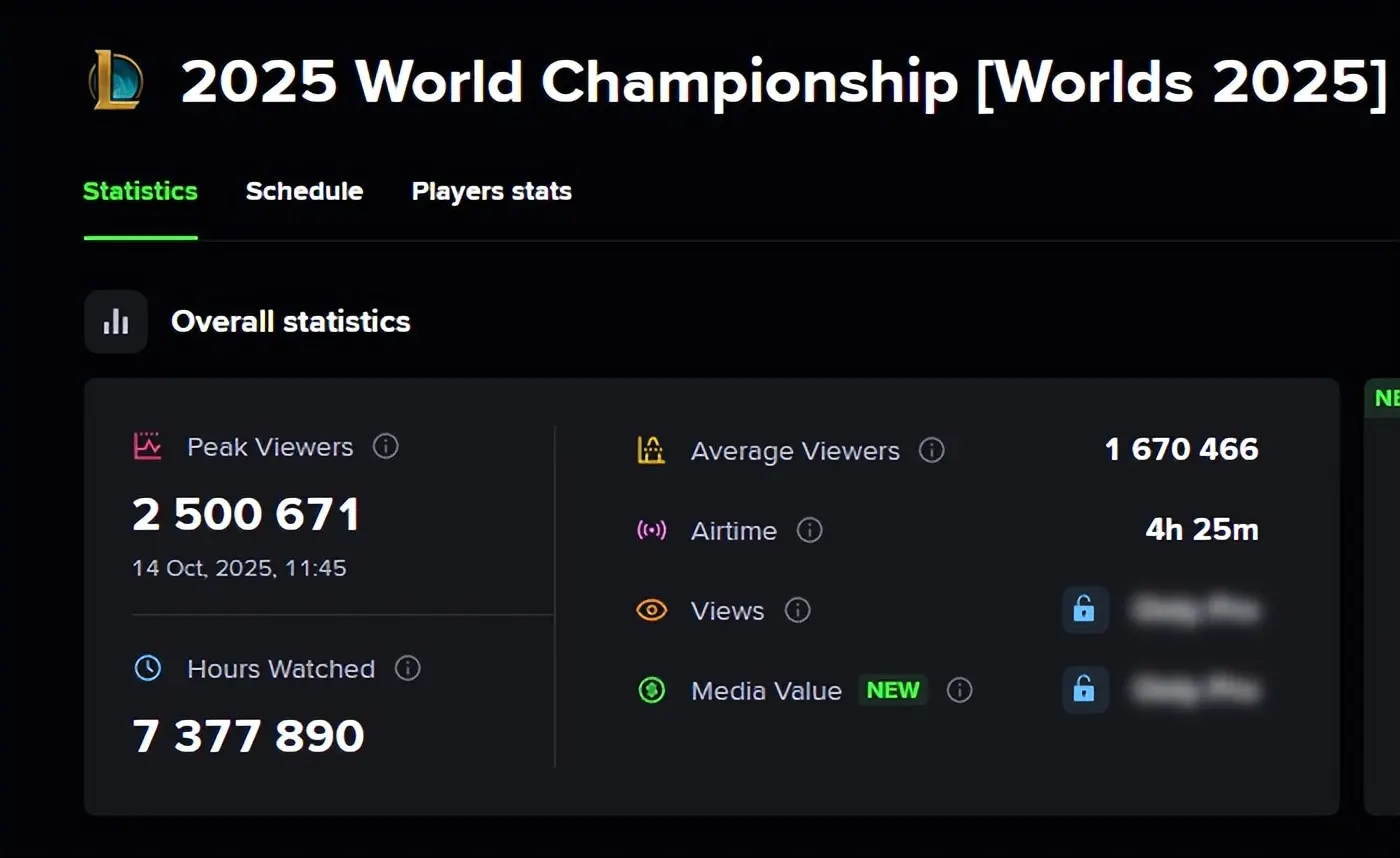Image resolution: width=1400 pixels, height=858 pixels.
Task: Show info tooltip for Hours Watched
Action: (408, 668)
